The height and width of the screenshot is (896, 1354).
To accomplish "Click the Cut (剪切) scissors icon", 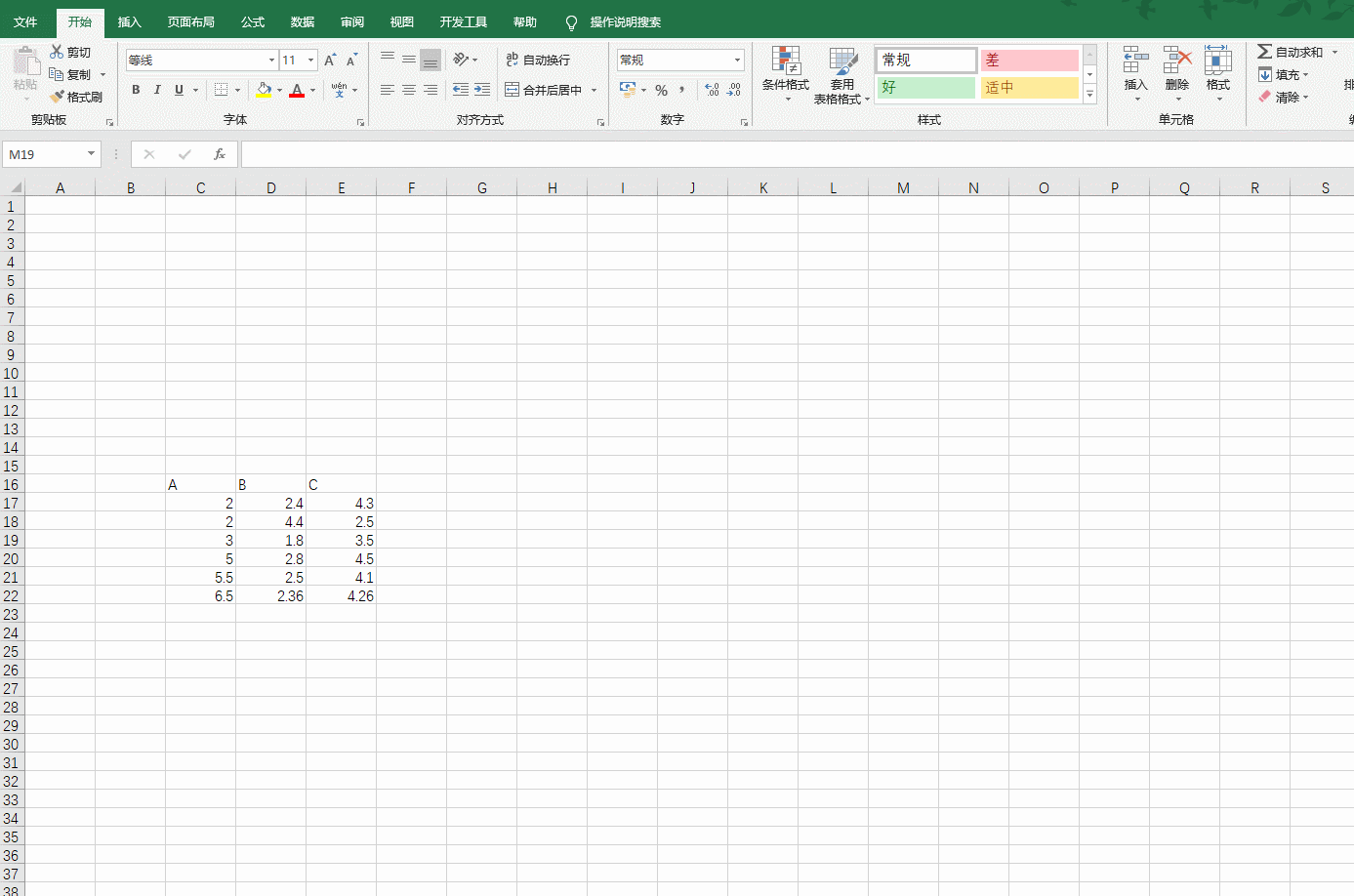I will [57, 52].
